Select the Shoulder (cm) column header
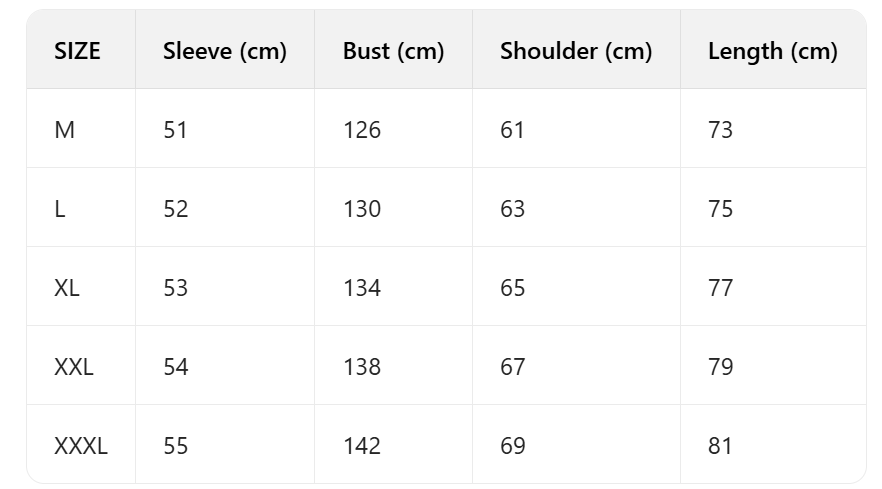The width and height of the screenshot is (882, 489). tap(576, 51)
